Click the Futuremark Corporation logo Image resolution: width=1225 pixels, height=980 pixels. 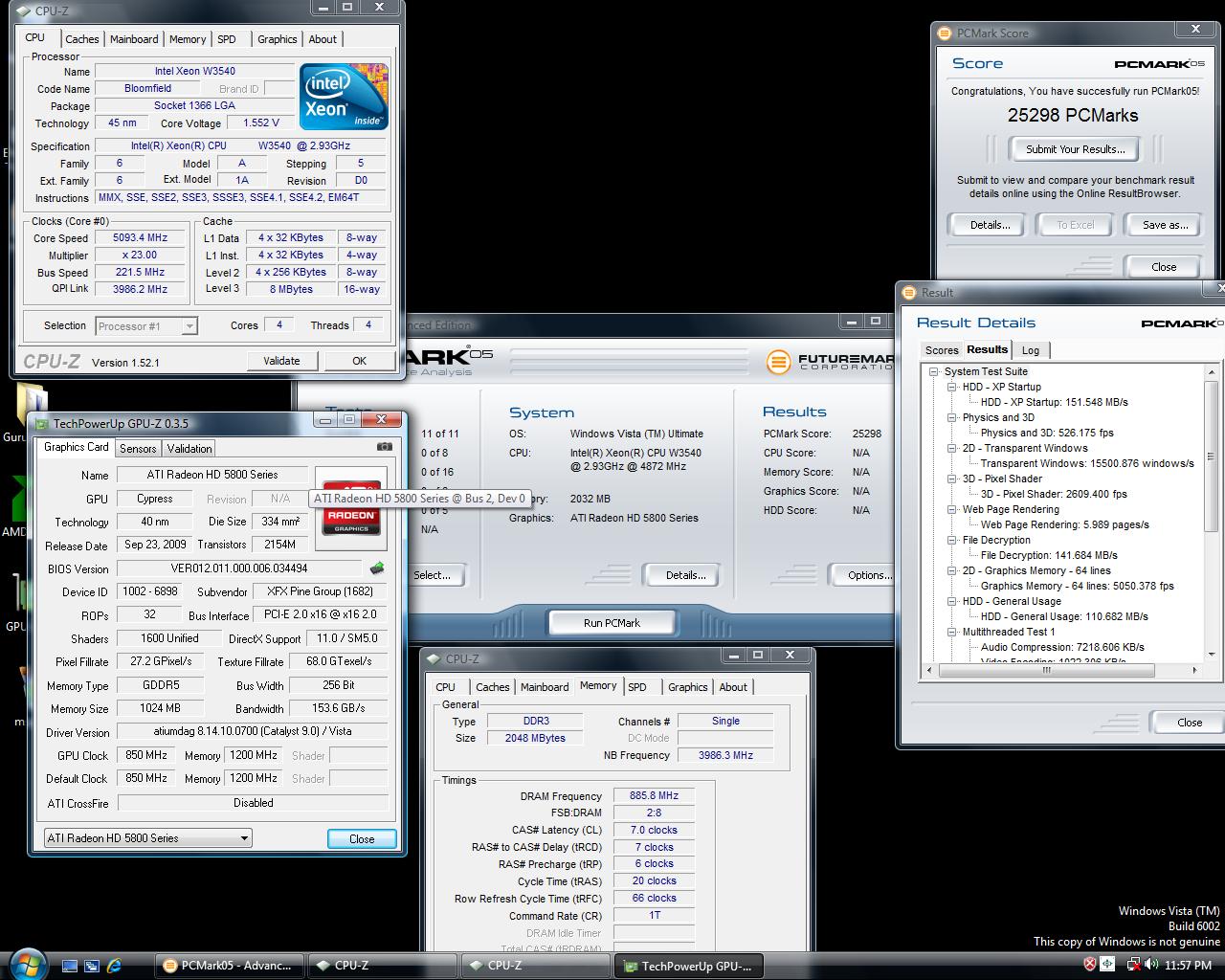tap(829, 362)
